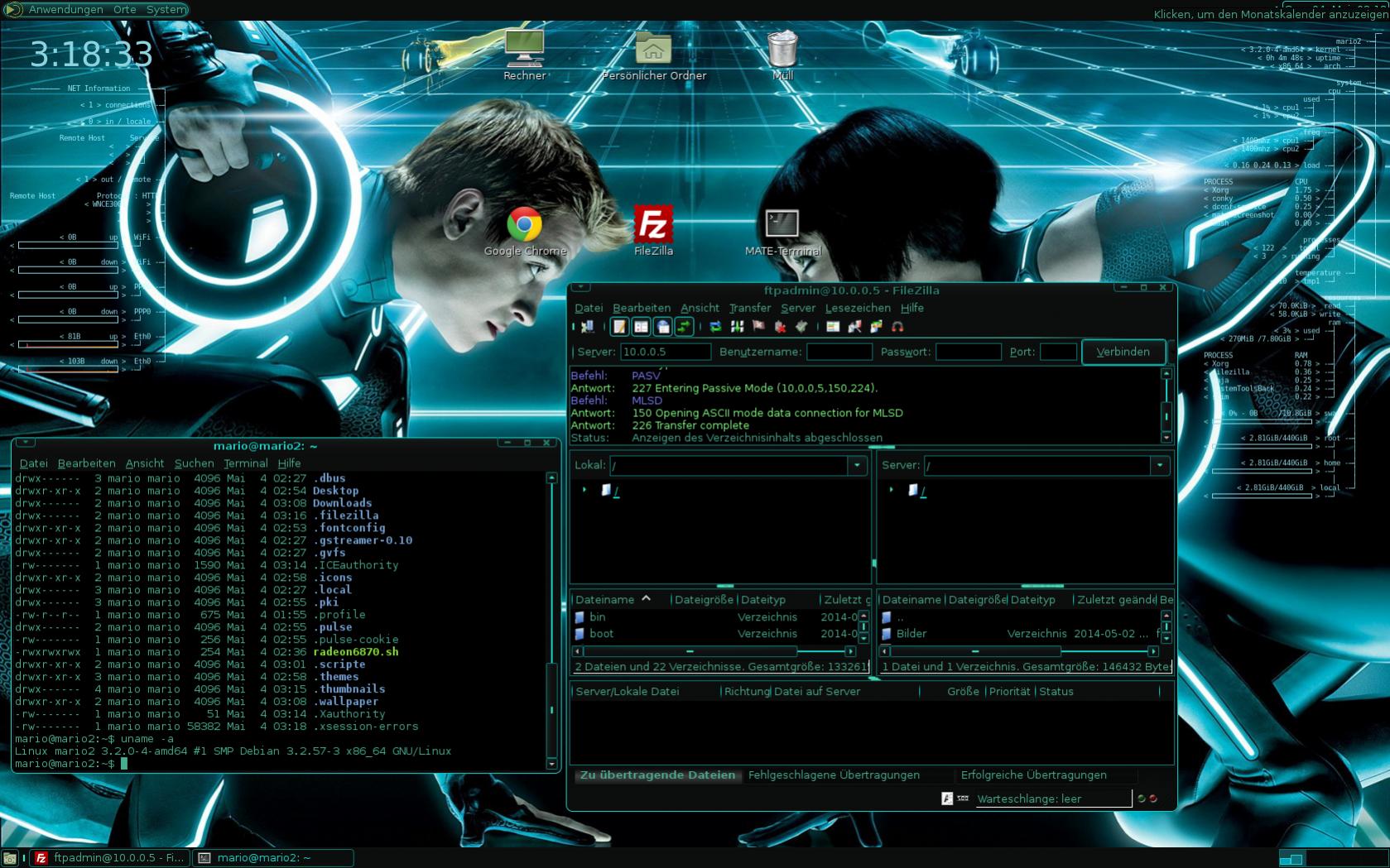Image resolution: width=1390 pixels, height=868 pixels.
Task: Click the server file list horizontal scrollbar
Action: click(1019, 651)
